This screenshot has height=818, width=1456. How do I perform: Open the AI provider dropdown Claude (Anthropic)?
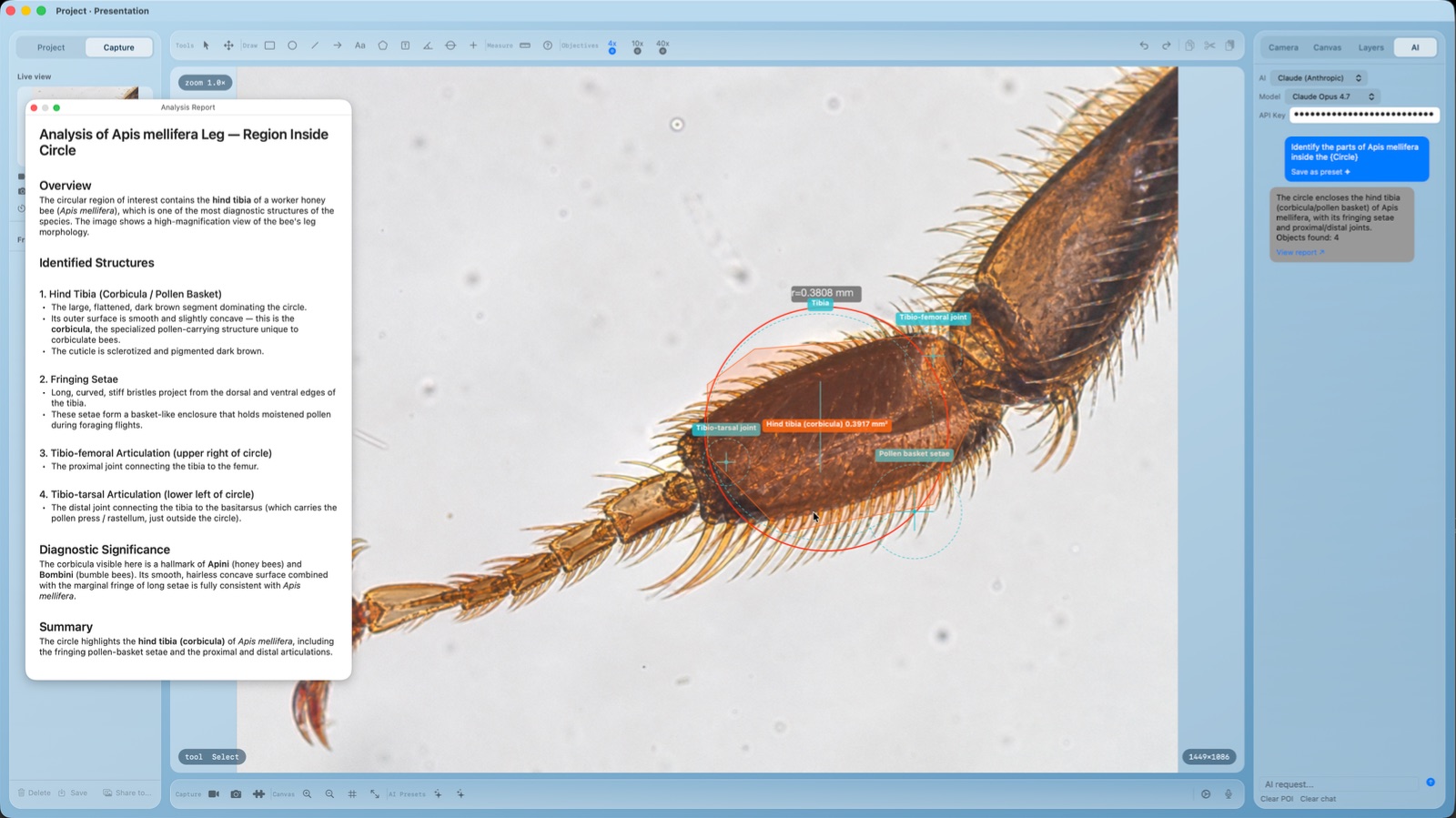tap(1319, 78)
